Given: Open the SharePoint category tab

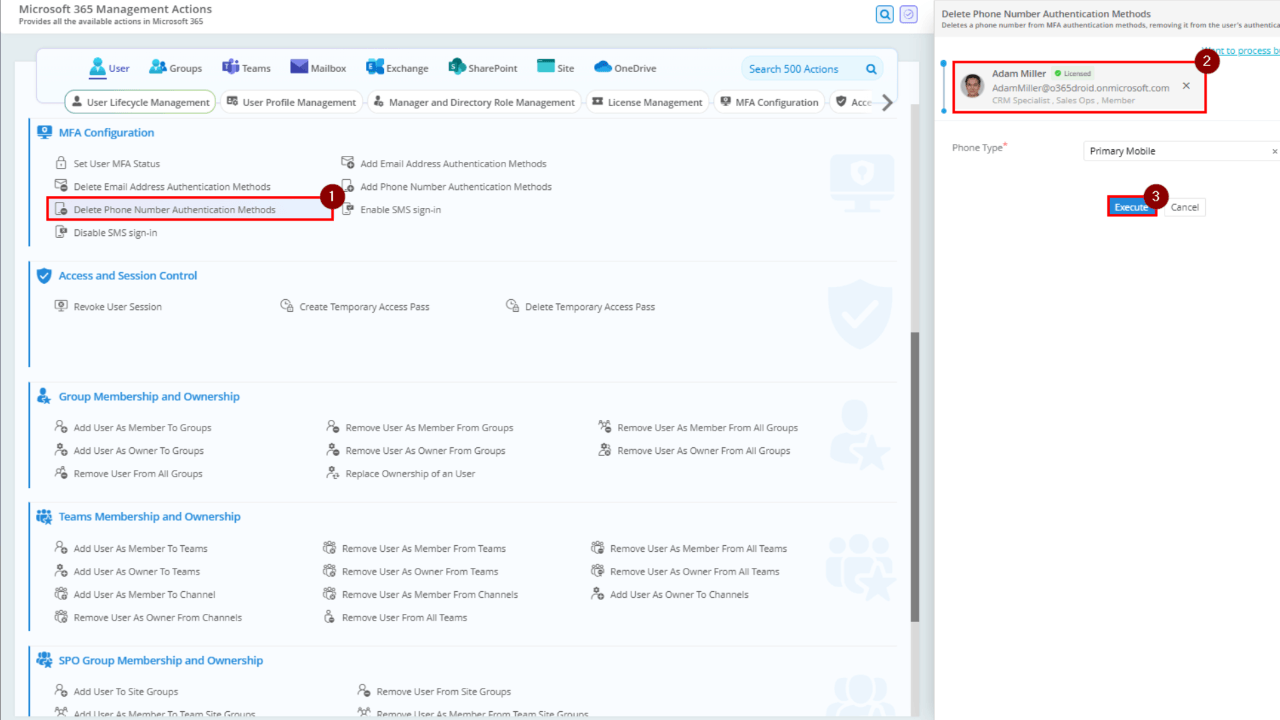Looking at the screenshot, I should tap(483, 68).
